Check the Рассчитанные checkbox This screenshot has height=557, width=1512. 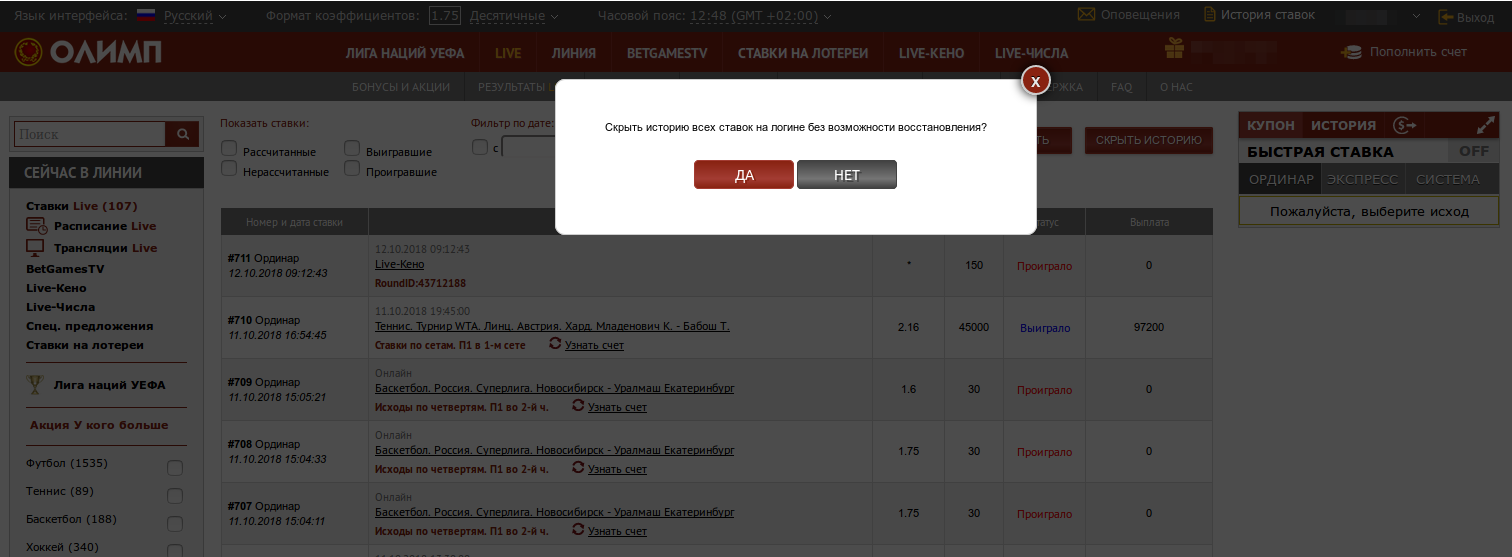(x=229, y=149)
